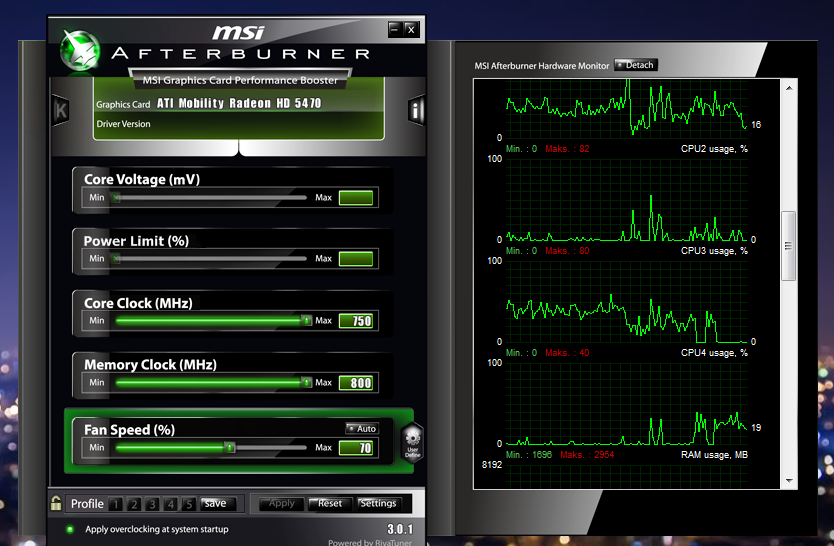The width and height of the screenshot is (834, 546).
Task: Edit the Core Clock value 750
Action: click(x=356, y=321)
